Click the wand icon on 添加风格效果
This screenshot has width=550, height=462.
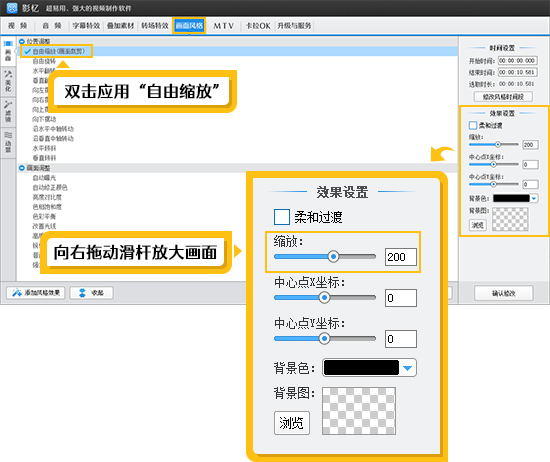click(16, 293)
